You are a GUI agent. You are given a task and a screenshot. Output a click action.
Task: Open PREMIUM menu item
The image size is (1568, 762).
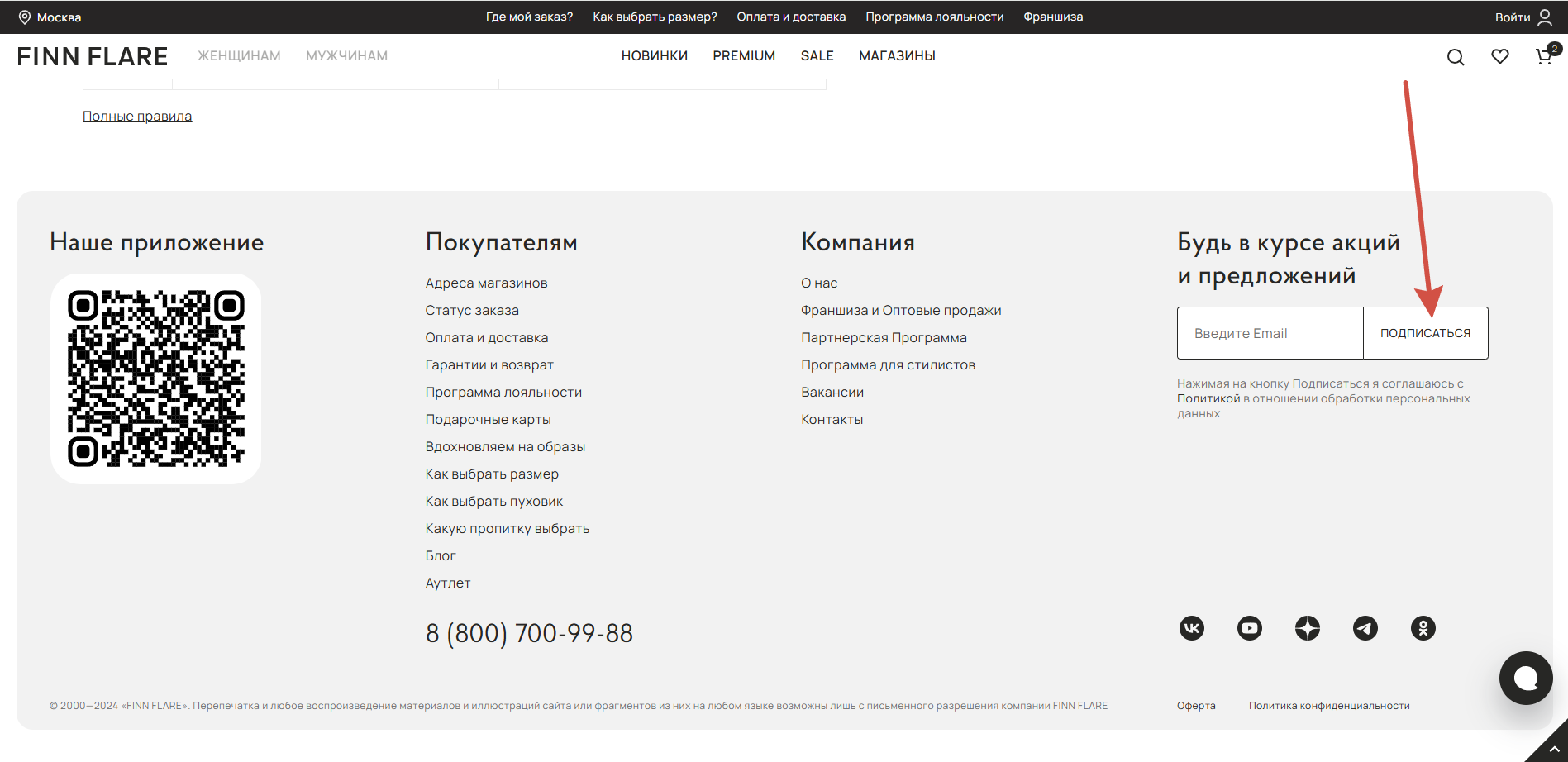pos(744,55)
